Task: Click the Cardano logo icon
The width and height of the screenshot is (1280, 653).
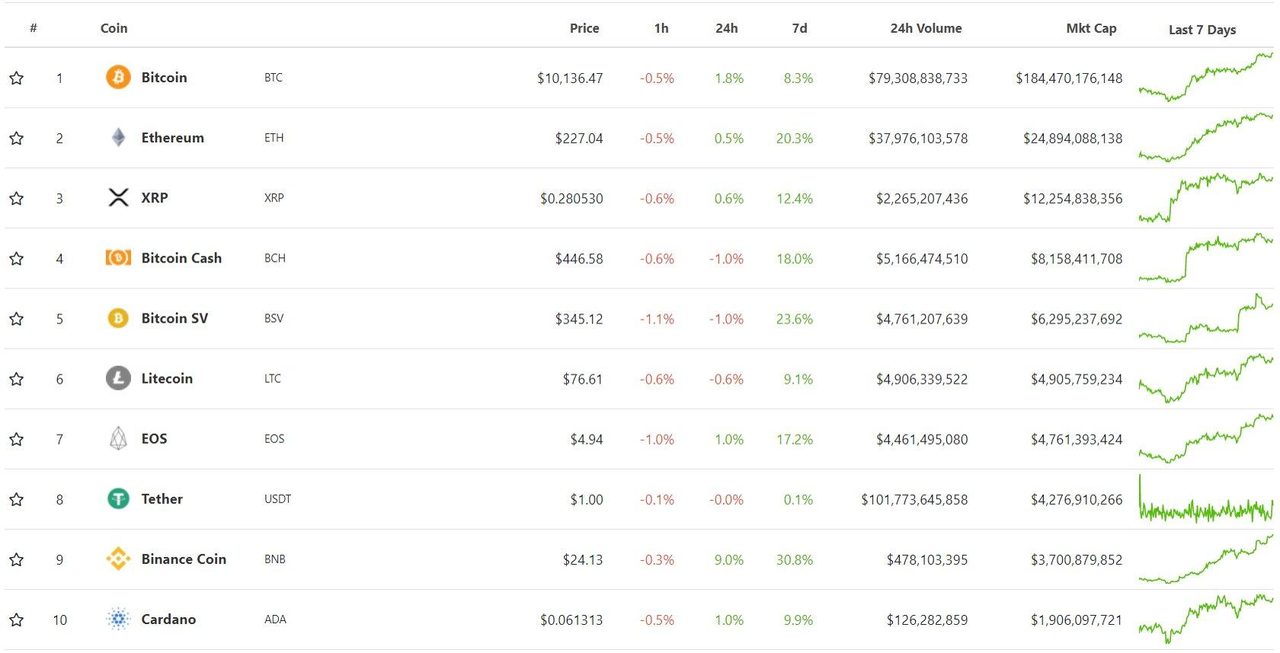Action: tap(118, 619)
